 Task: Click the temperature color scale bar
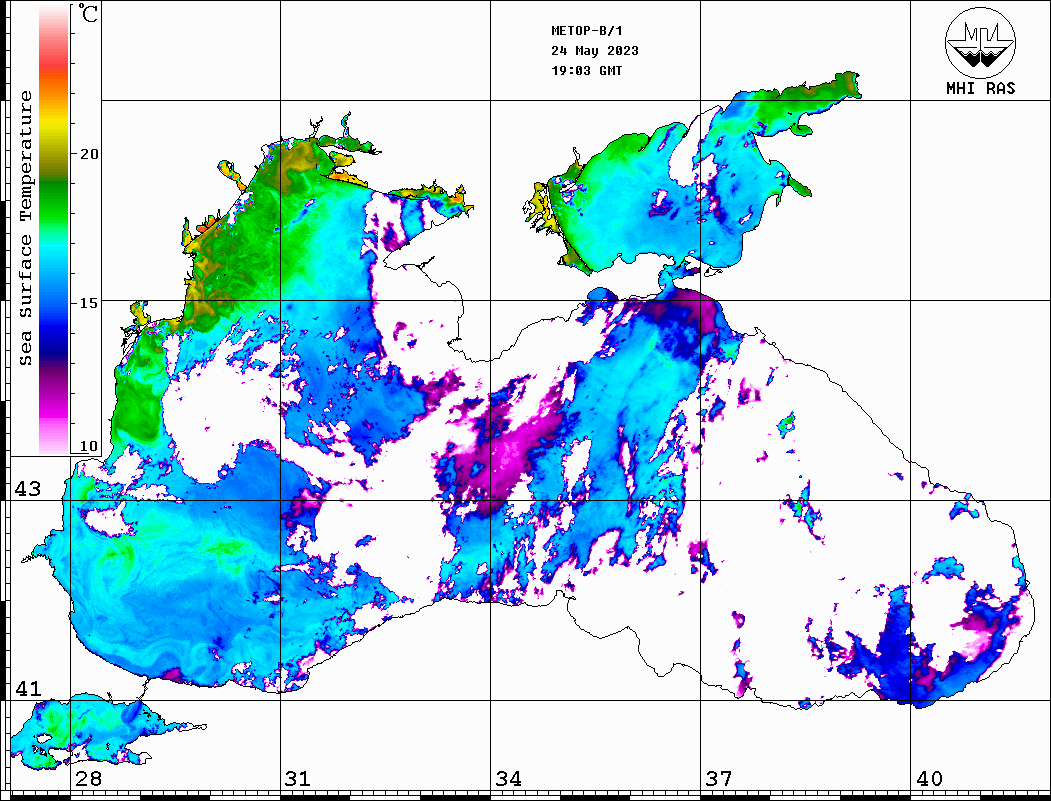[54, 229]
